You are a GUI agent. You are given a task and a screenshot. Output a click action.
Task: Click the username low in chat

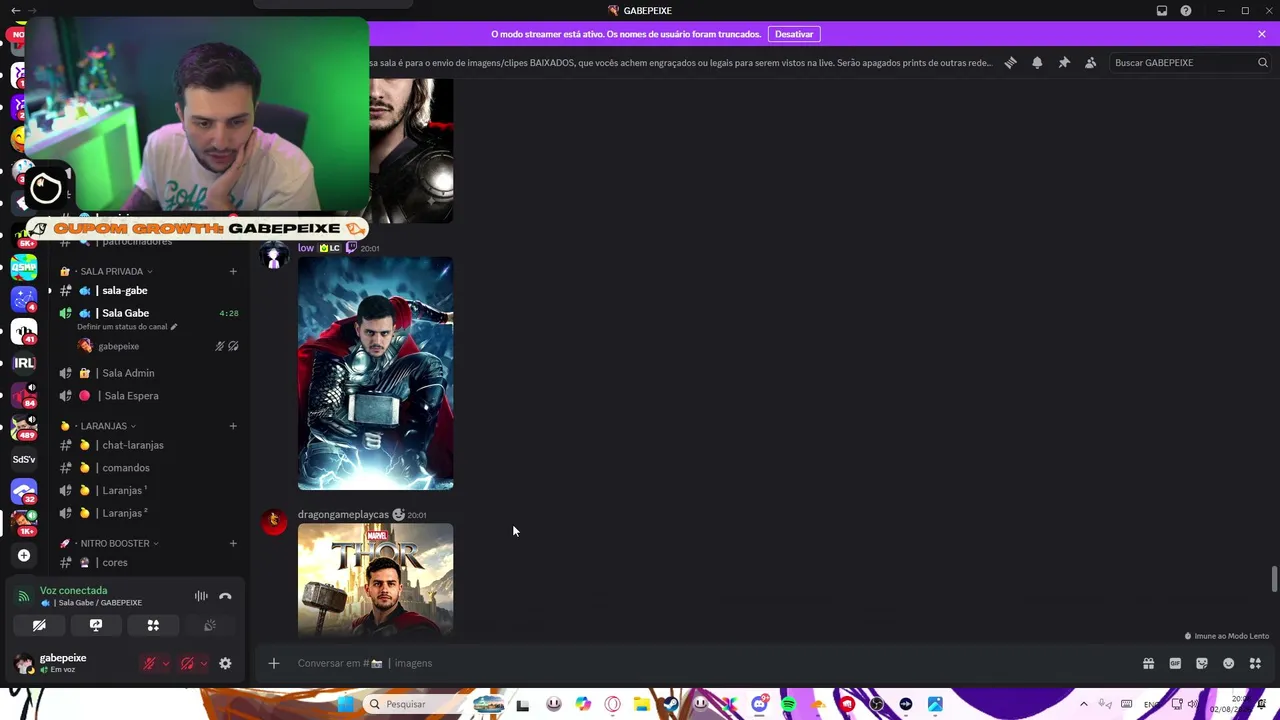point(306,248)
